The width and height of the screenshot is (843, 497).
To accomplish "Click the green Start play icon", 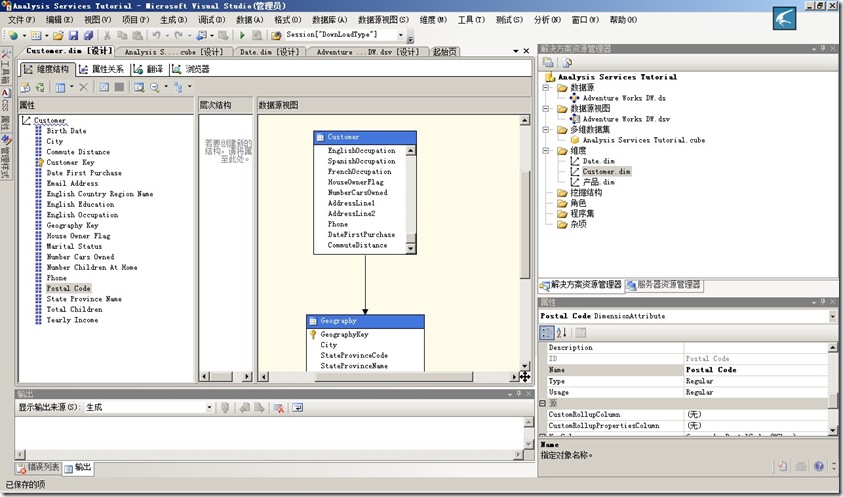I will pyautogui.click(x=242, y=36).
